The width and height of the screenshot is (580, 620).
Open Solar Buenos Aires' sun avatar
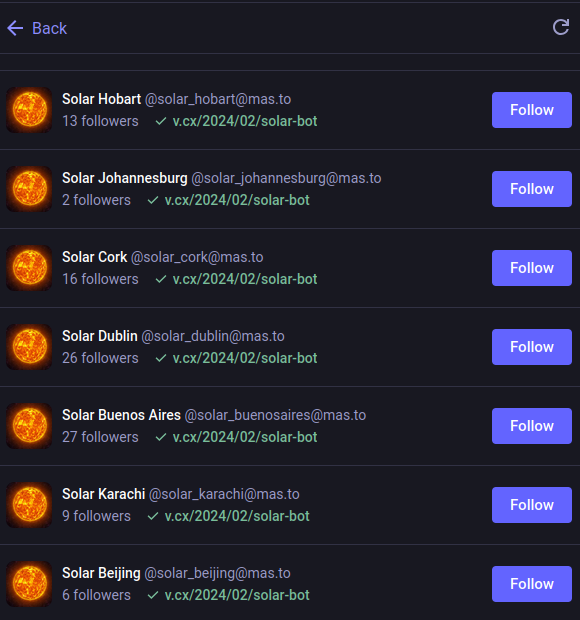click(x=29, y=426)
